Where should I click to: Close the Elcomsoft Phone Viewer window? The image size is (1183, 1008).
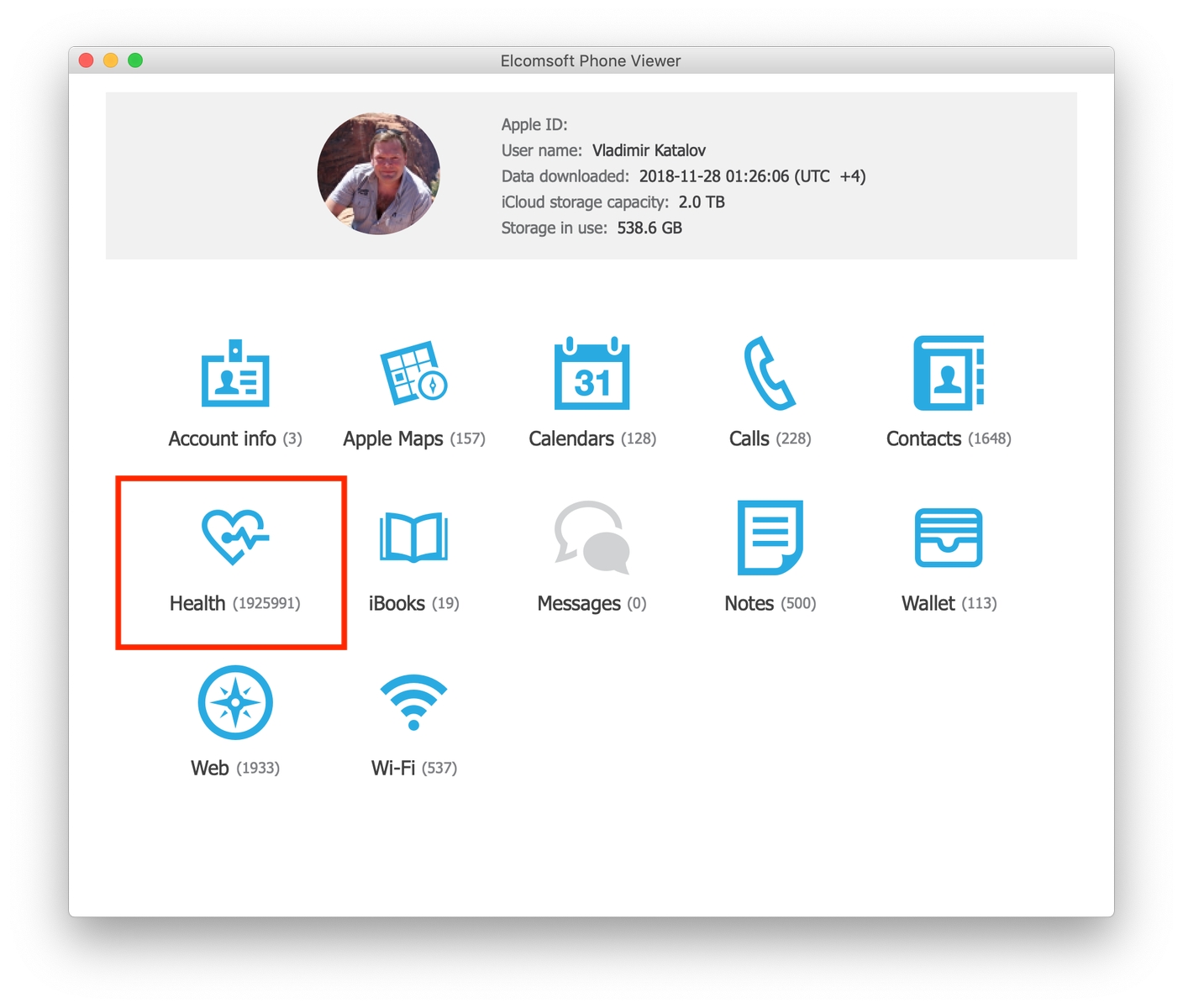tap(86, 60)
